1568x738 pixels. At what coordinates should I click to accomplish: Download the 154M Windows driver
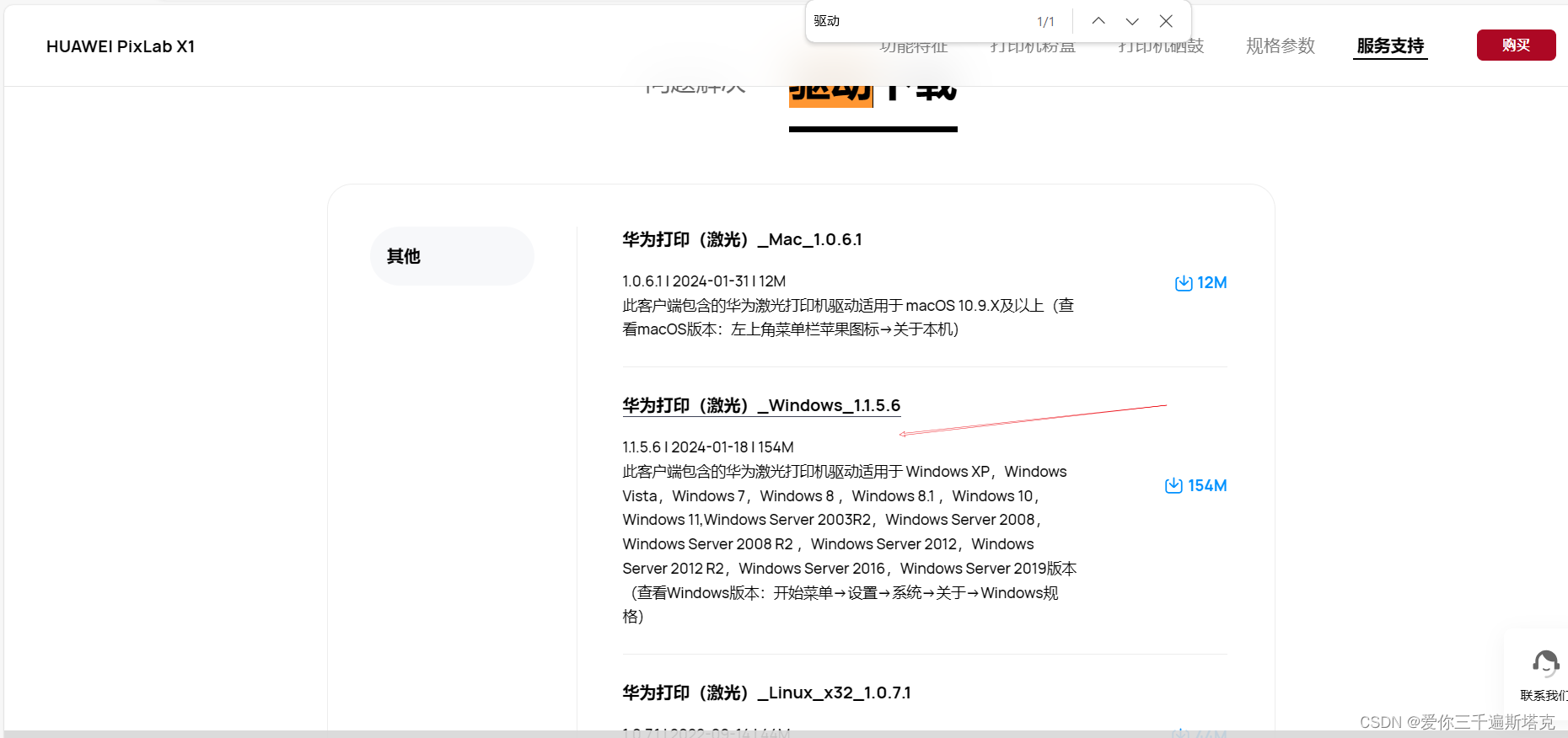pyautogui.click(x=1195, y=485)
